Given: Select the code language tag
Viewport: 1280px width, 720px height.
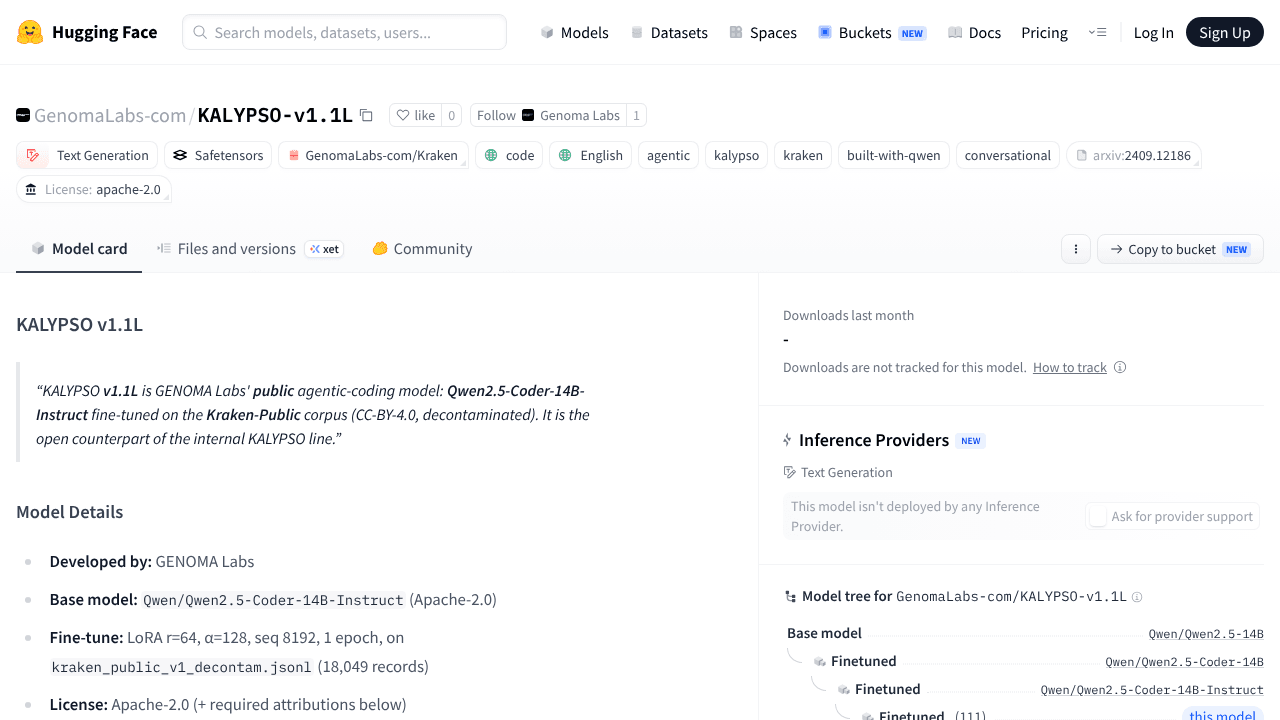Looking at the screenshot, I should (x=509, y=155).
